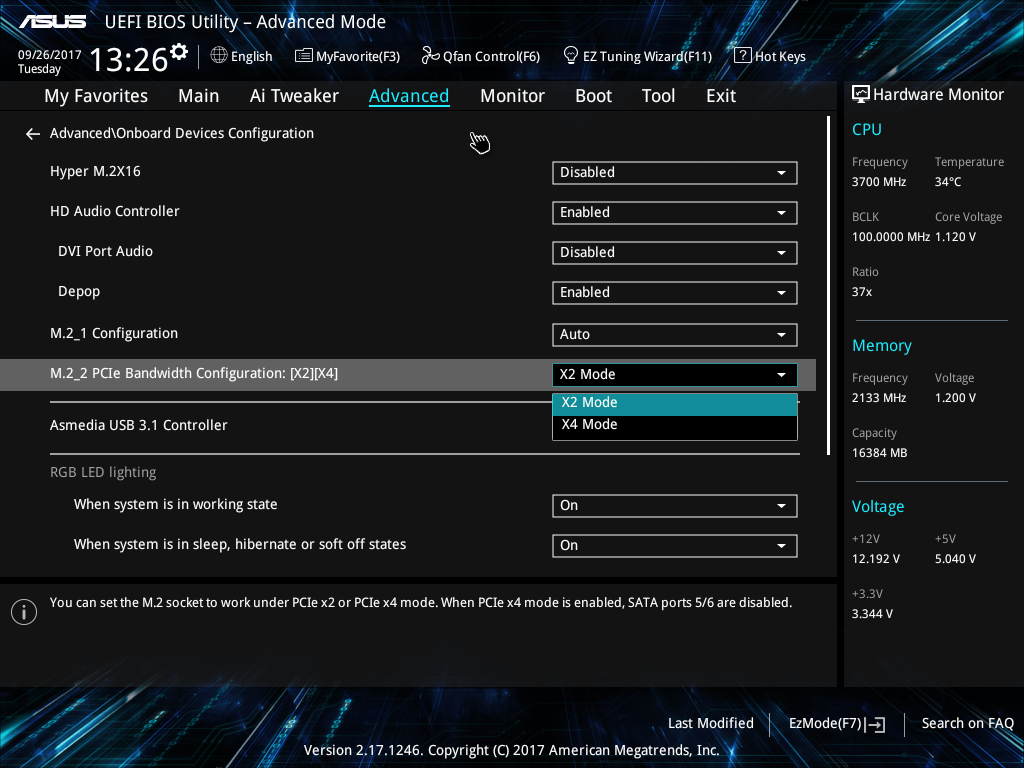Click the 09/26/2017 date text
The width and height of the screenshot is (1024, 768).
point(49,55)
